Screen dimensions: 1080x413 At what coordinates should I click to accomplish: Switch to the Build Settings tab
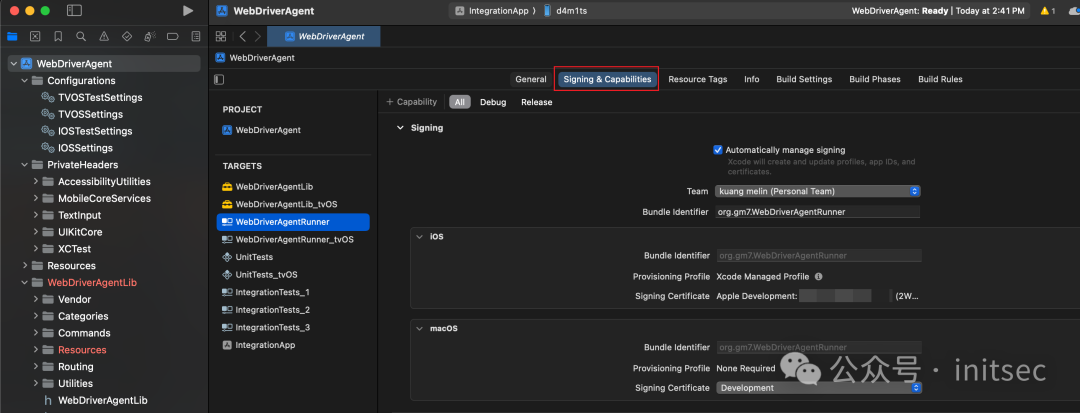pyautogui.click(x=804, y=79)
